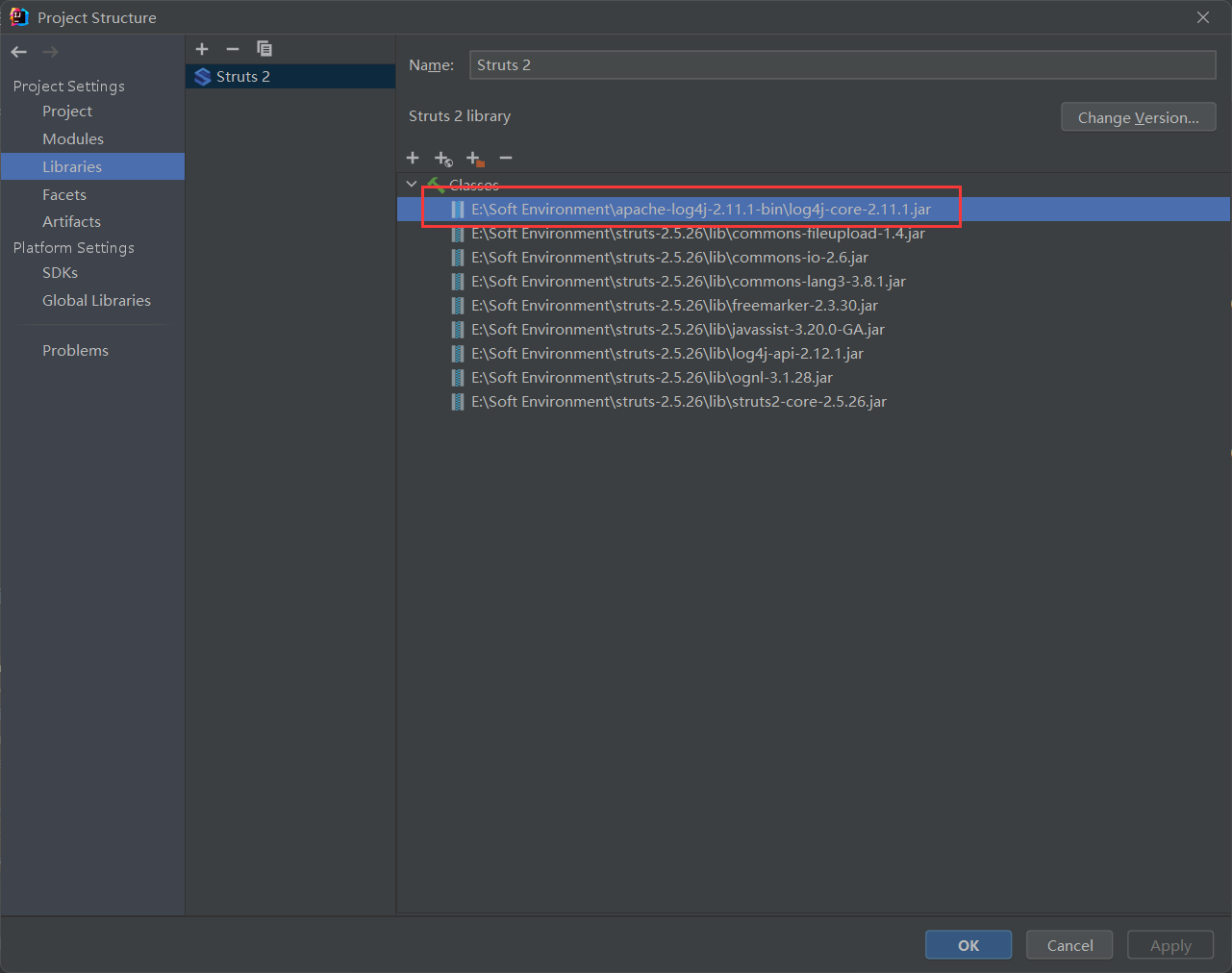This screenshot has width=1232, height=973.
Task: Confirm with the OK button
Action: (968, 945)
